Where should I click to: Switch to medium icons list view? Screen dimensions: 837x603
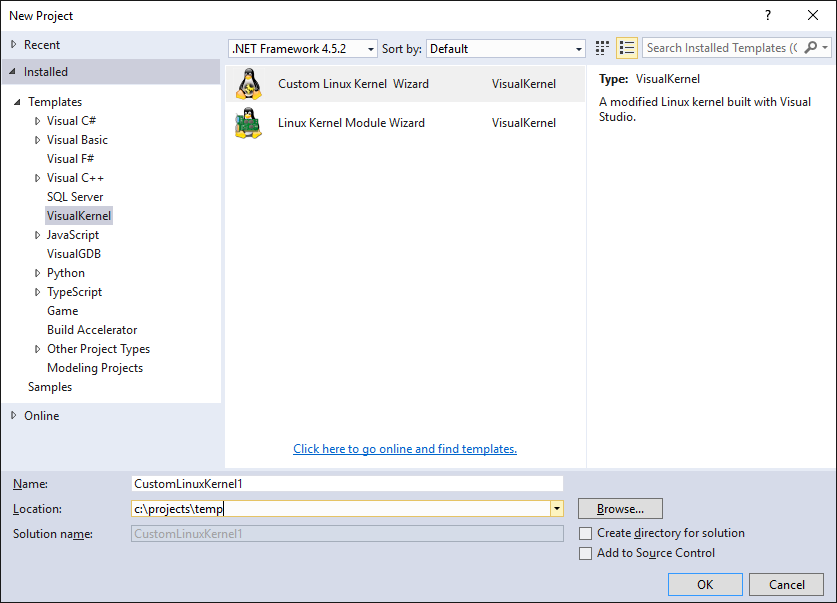pyautogui.click(x=627, y=49)
